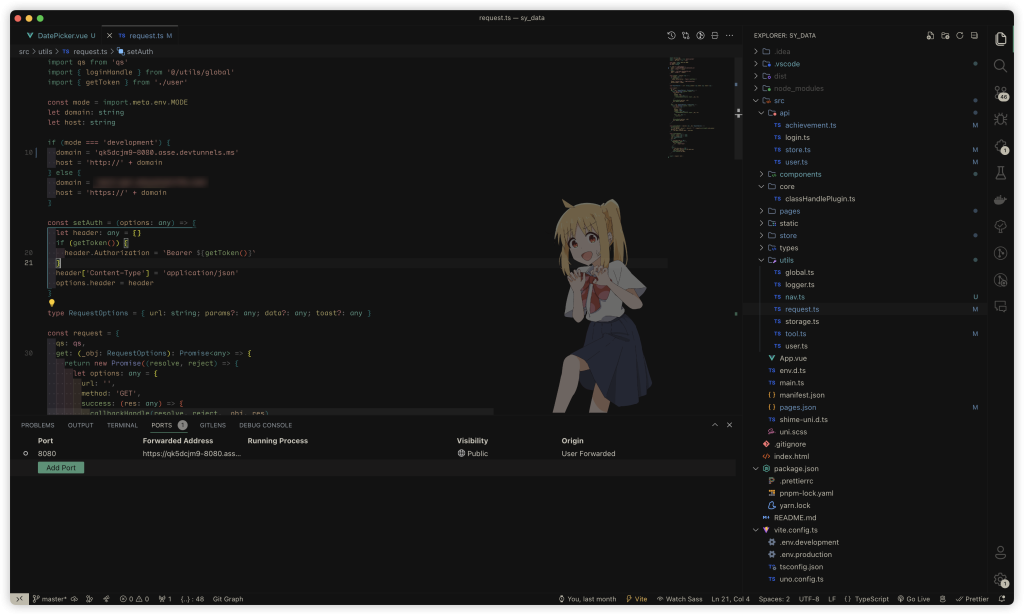Switch to the TERMINAL panel tab
Image resolution: width=1024 pixels, height=615 pixels.
coord(122,425)
